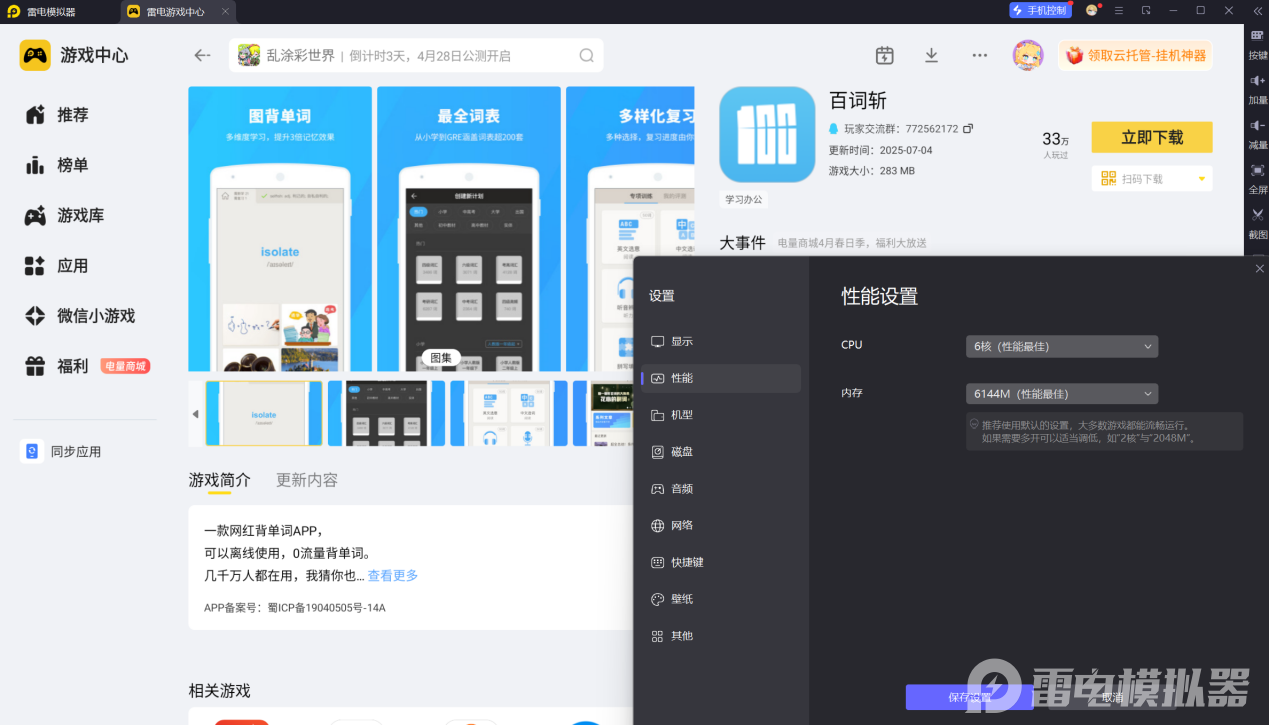1269x725 pixels.
Task: Decrease volume with 减量 button
Action: coord(1257,134)
